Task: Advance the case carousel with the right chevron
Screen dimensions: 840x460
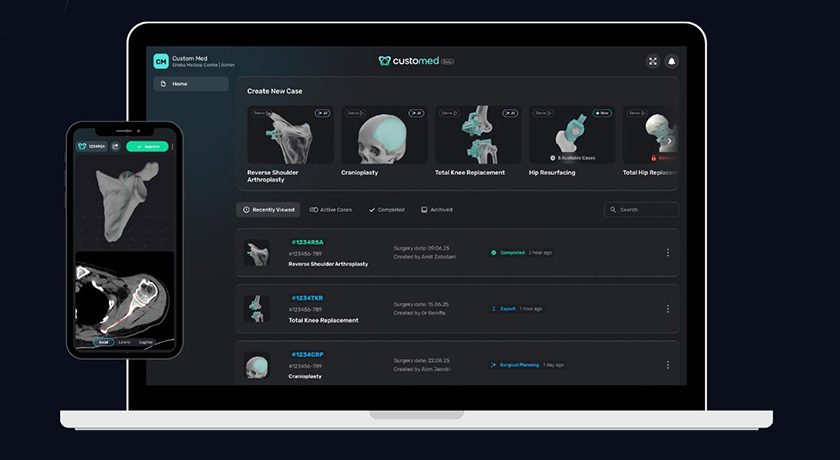Action: pyautogui.click(x=670, y=141)
